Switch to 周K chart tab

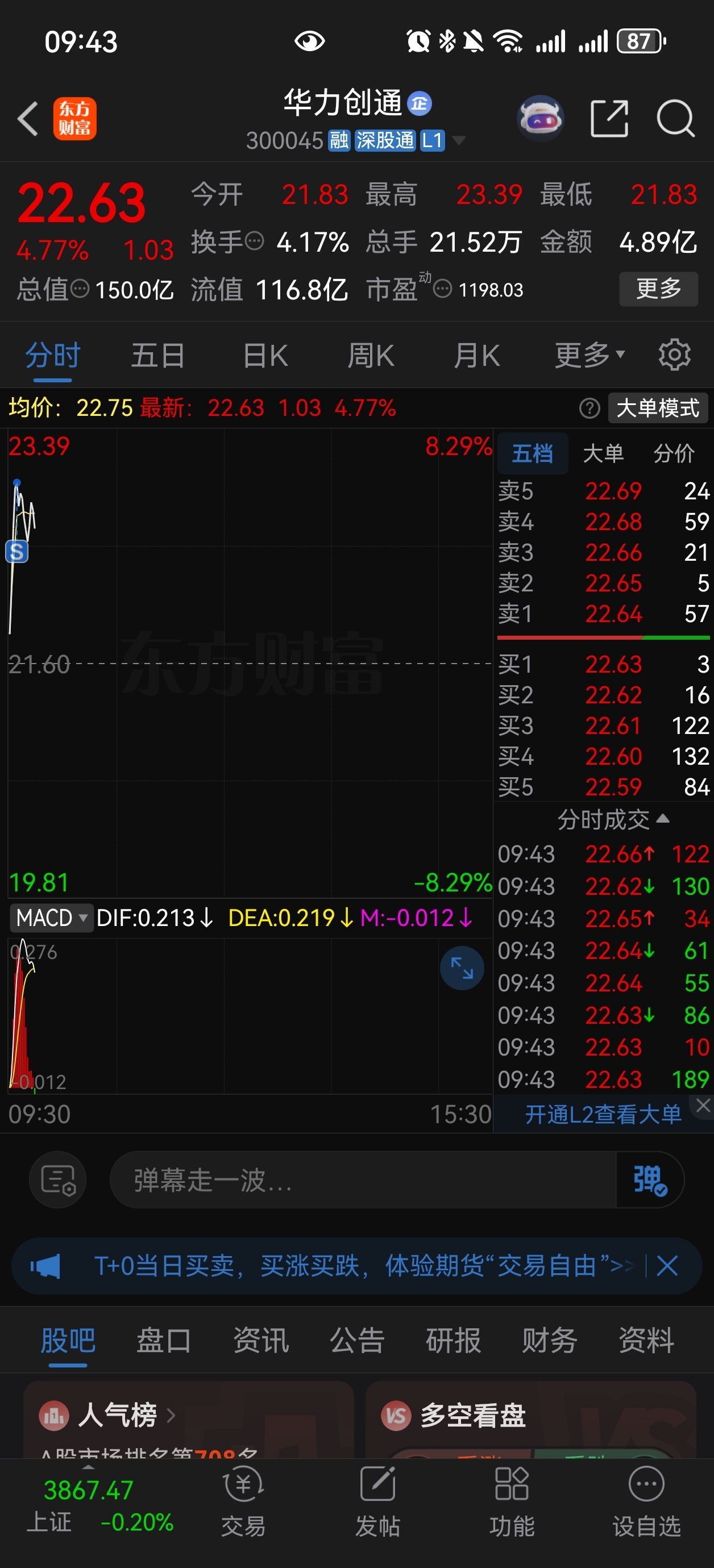coord(371,355)
